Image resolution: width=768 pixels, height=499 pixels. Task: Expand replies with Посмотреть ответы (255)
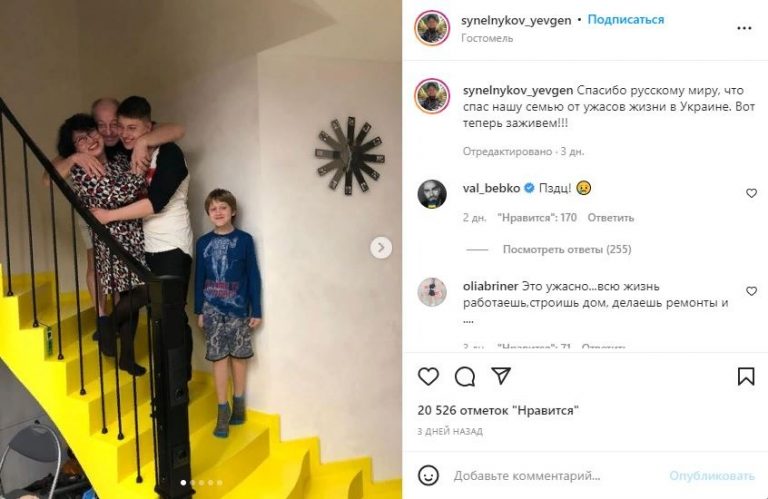point(567,249)
